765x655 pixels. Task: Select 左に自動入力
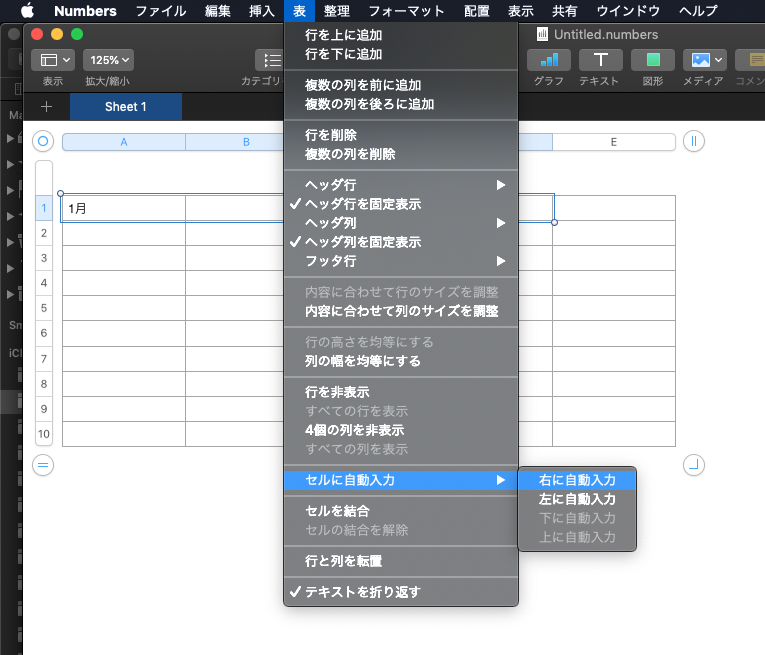coord(577,499)
